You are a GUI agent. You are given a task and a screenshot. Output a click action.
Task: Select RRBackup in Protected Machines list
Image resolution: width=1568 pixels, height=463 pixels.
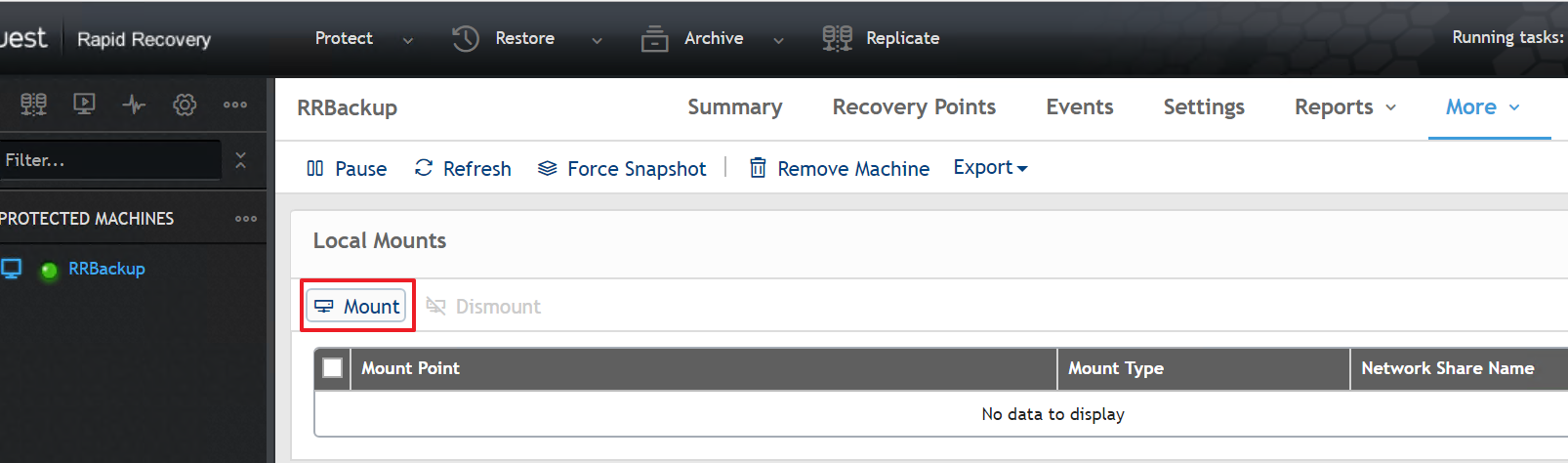coord(106,269)
